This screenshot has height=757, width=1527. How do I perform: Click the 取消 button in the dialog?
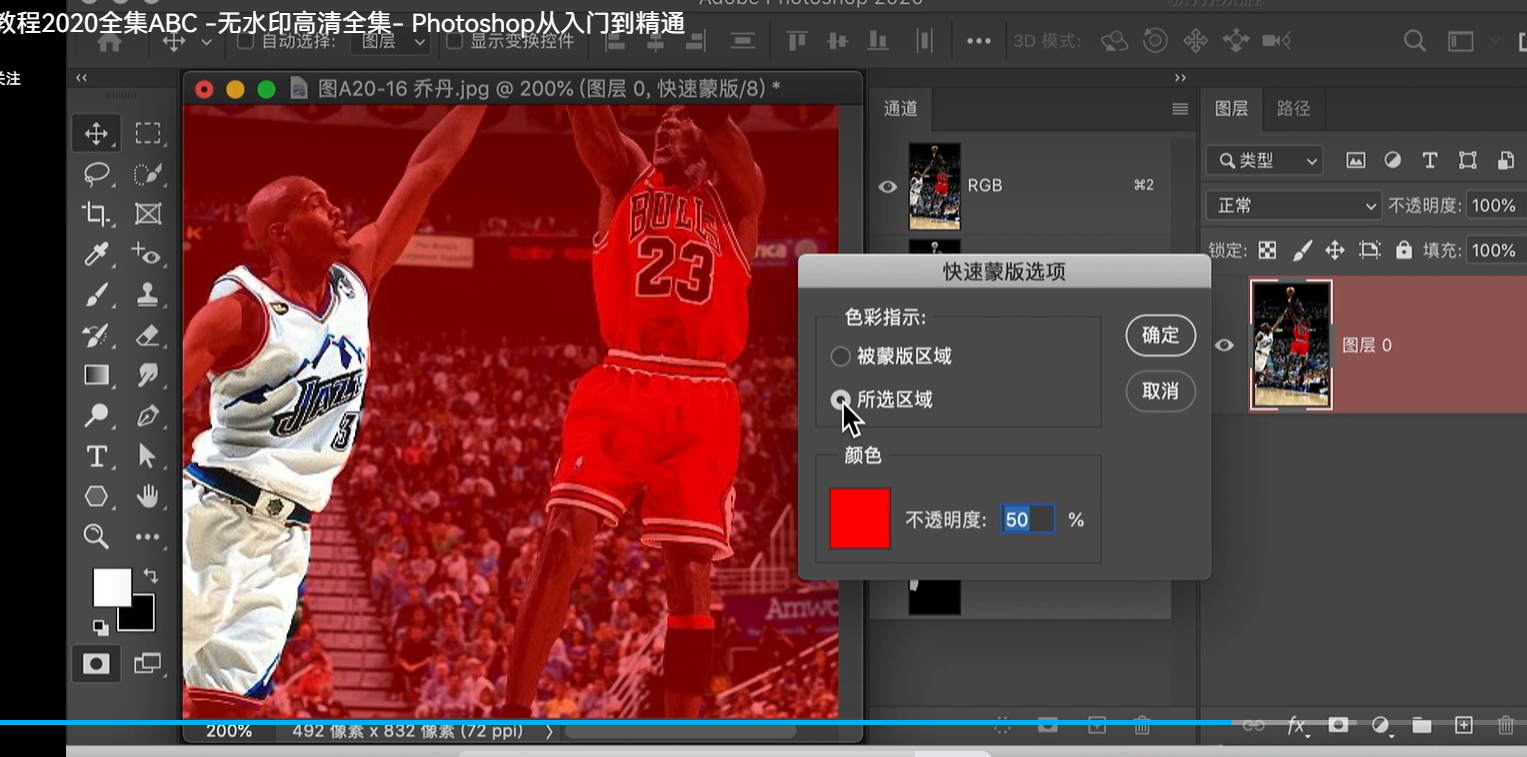click(x=1160, y=391)
